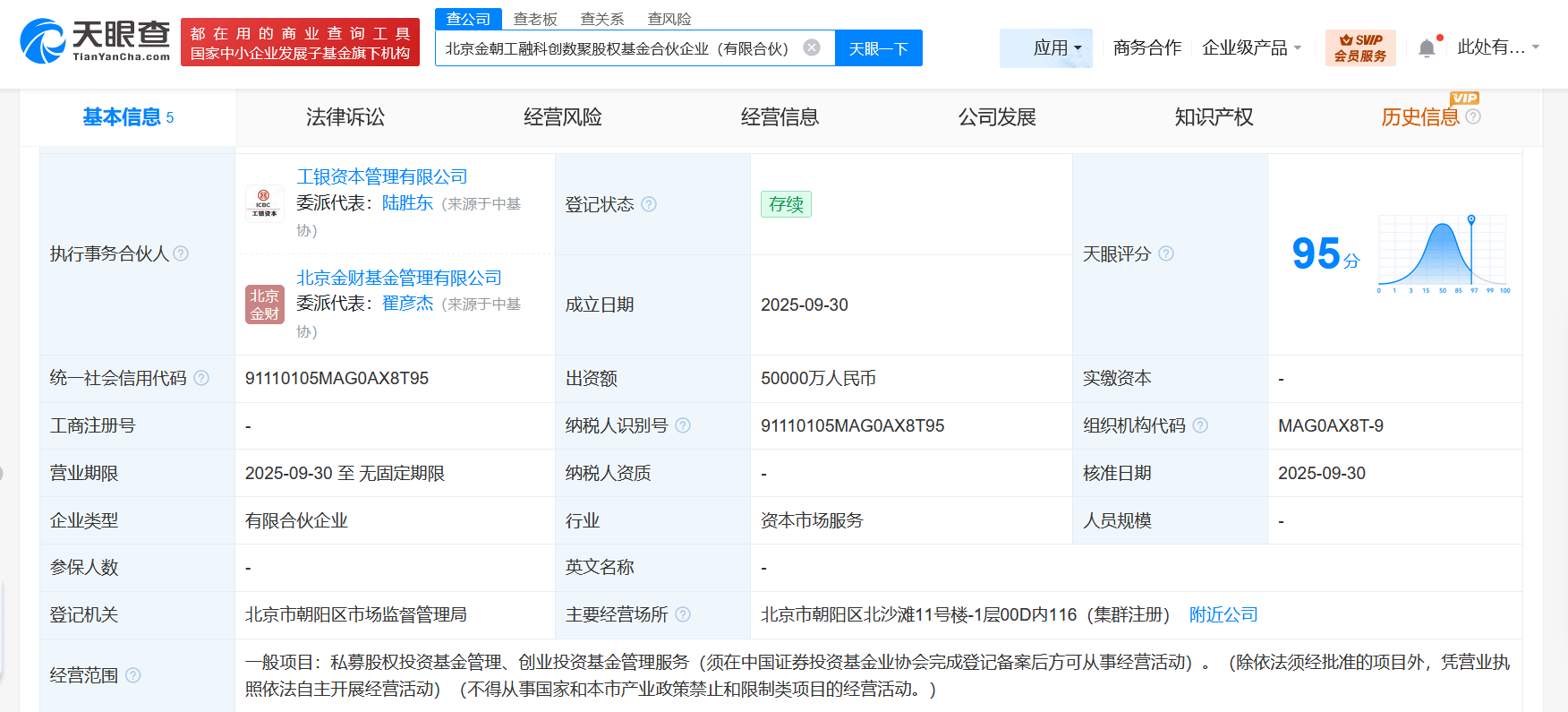Switch to the 知识产权 tab
The image size is (1568, 712).
click(x=1214, y=117)
